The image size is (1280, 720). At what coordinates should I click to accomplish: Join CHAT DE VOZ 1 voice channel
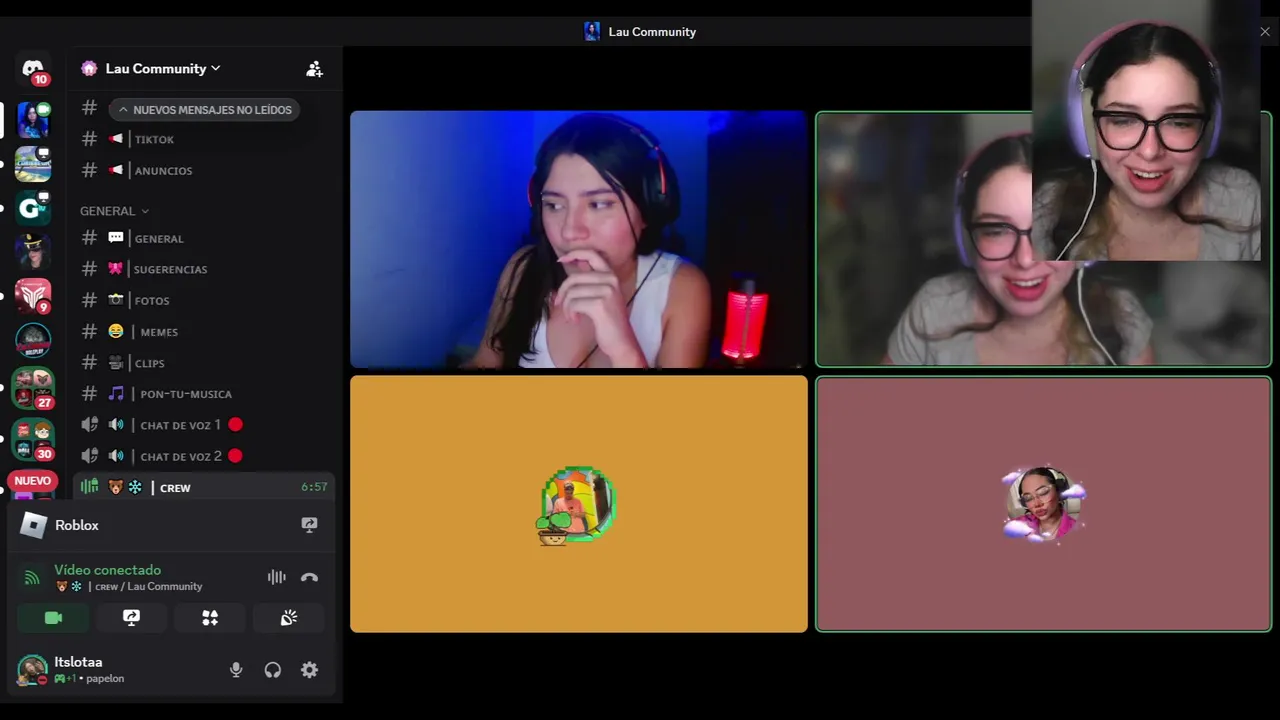204,425
